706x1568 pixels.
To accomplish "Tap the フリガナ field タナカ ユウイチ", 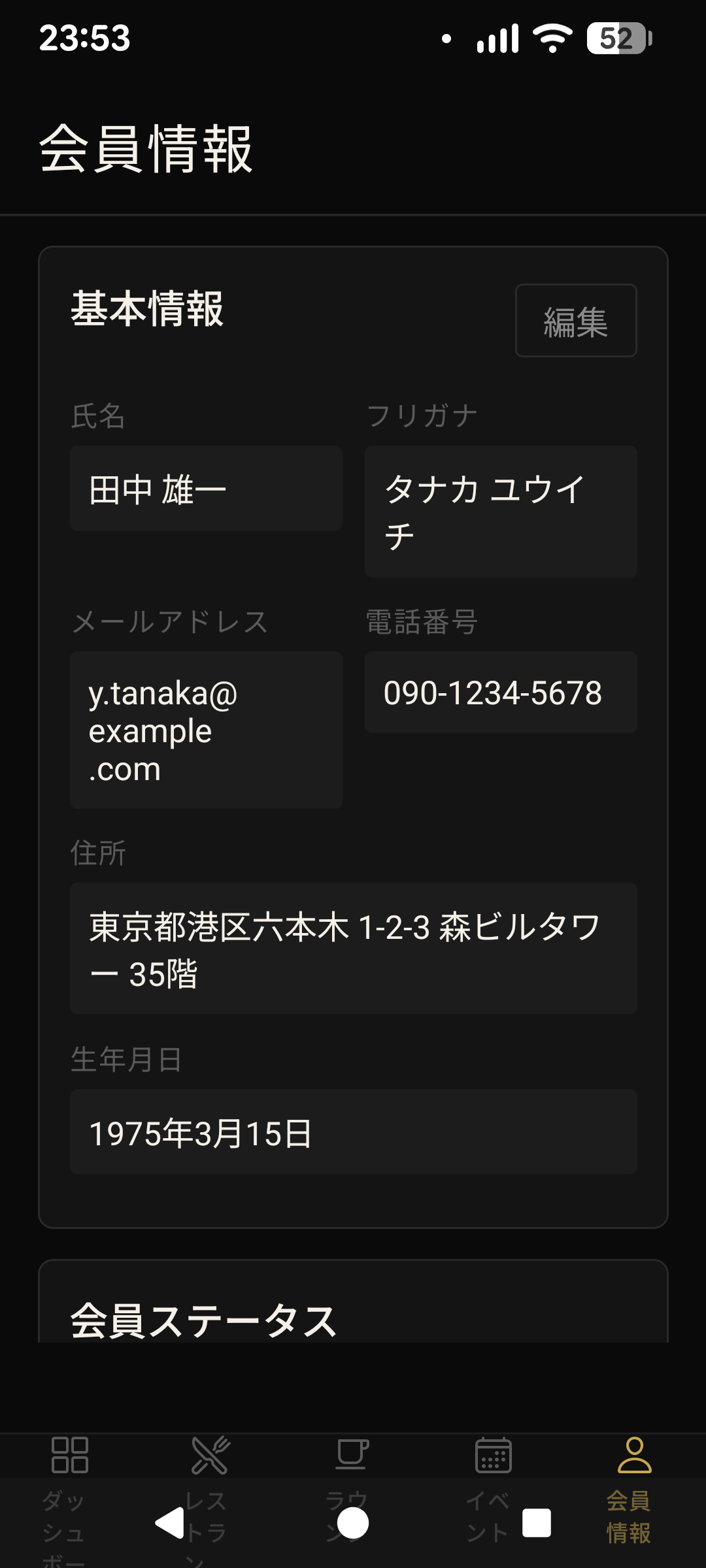I will tap(501, 512).
